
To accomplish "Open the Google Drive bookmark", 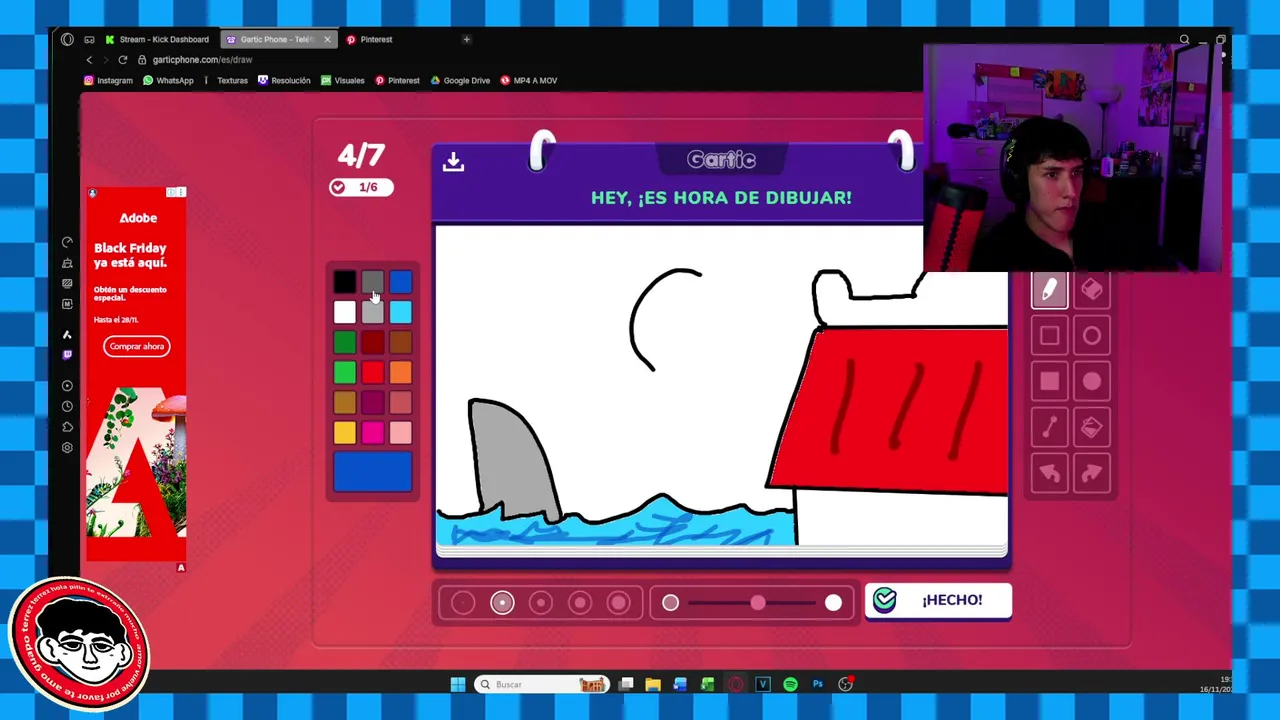I will coord(460,80).
